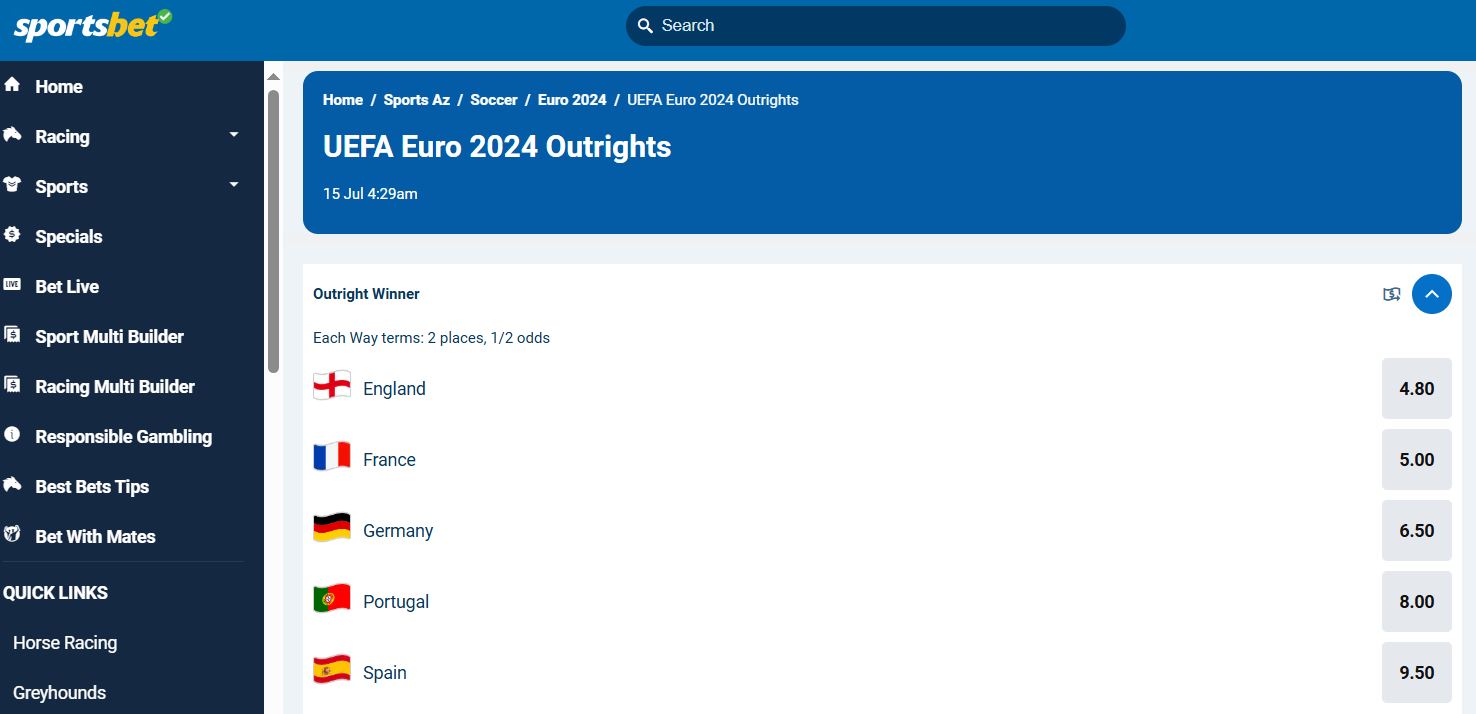1476x714 pixels.
Task: Click the sidebar scrollbar thumb
Action: [273, 232]
